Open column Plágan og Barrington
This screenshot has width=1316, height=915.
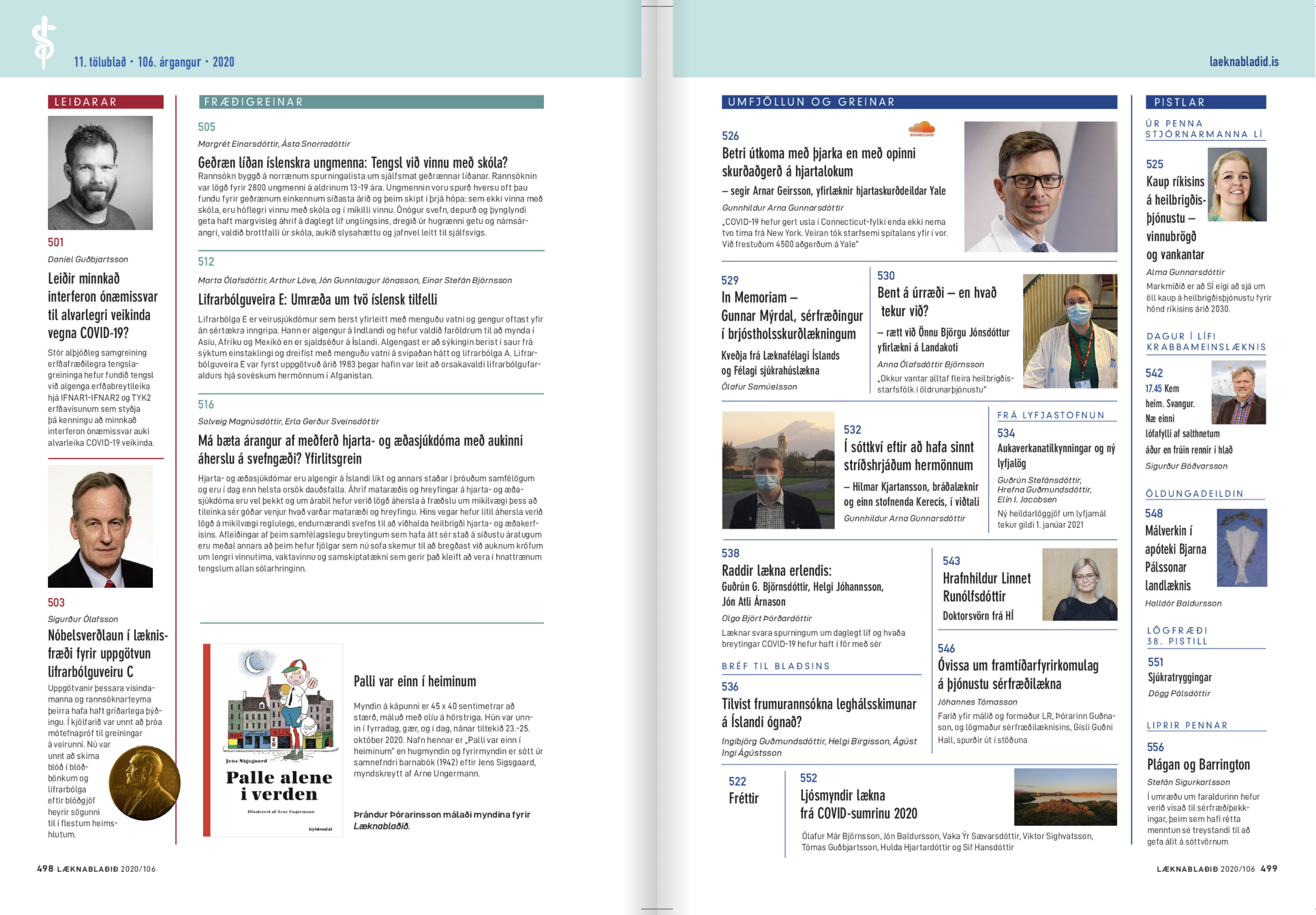[1198, 764]
